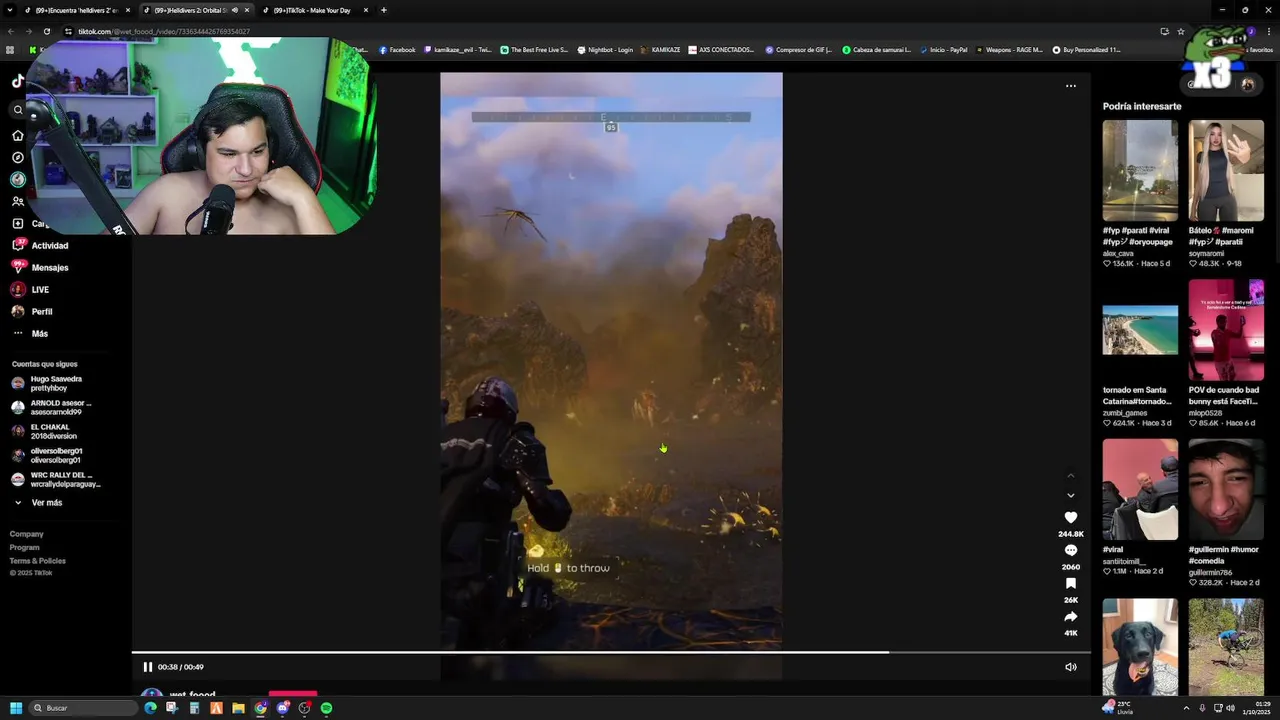Screen dimensions: 1280x720
Task: Click the Program footer link
Action: tap(25, 547)
